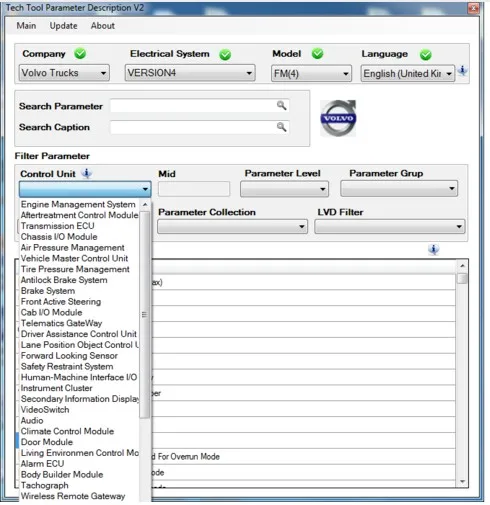The width and height of the screenshot is (490, 505).
Task: Select Climate Control Module option
Action: 79,431
